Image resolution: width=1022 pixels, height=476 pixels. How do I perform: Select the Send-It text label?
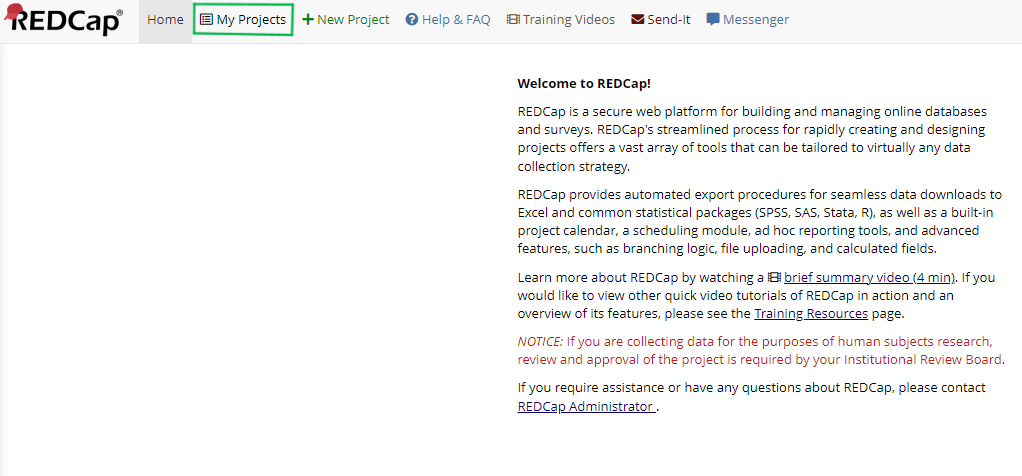click(669, 20)
